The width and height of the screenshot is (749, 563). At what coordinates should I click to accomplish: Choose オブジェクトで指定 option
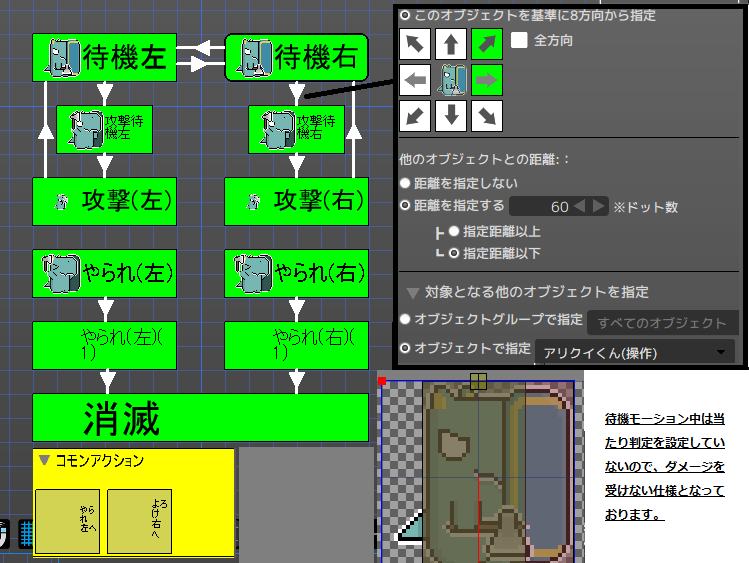405,348
